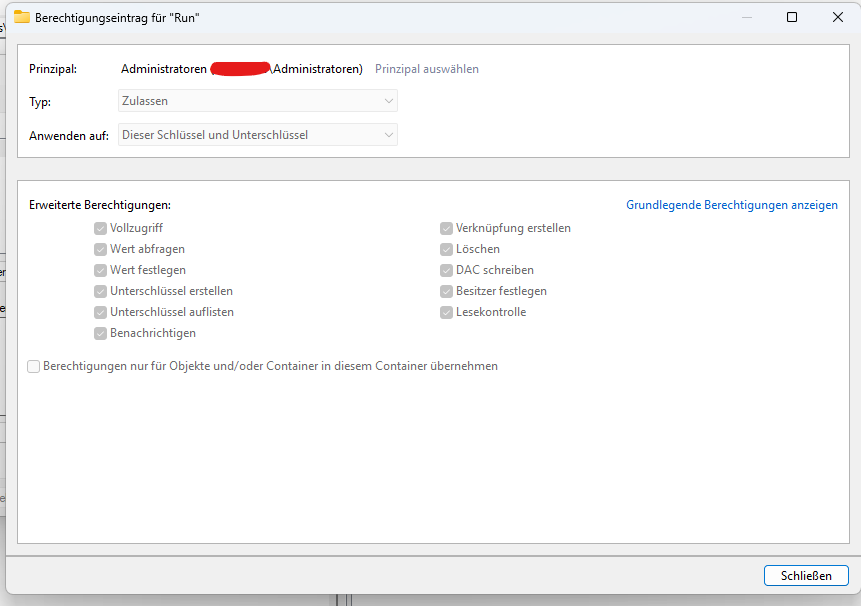Open the 'Anwenden auf' dropdown
Image resolution: width=861 pixels, height=606 pixels.
coord(258,135)
